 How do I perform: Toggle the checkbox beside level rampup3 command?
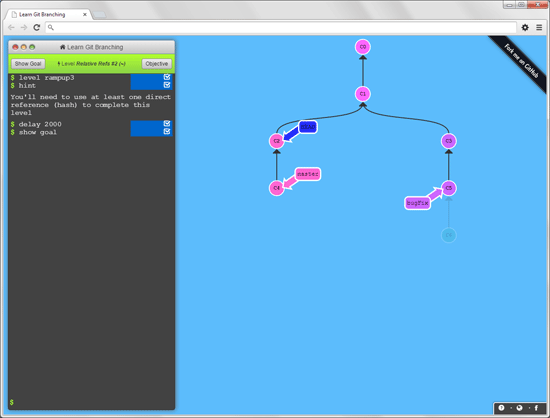[x=167, y=77]
